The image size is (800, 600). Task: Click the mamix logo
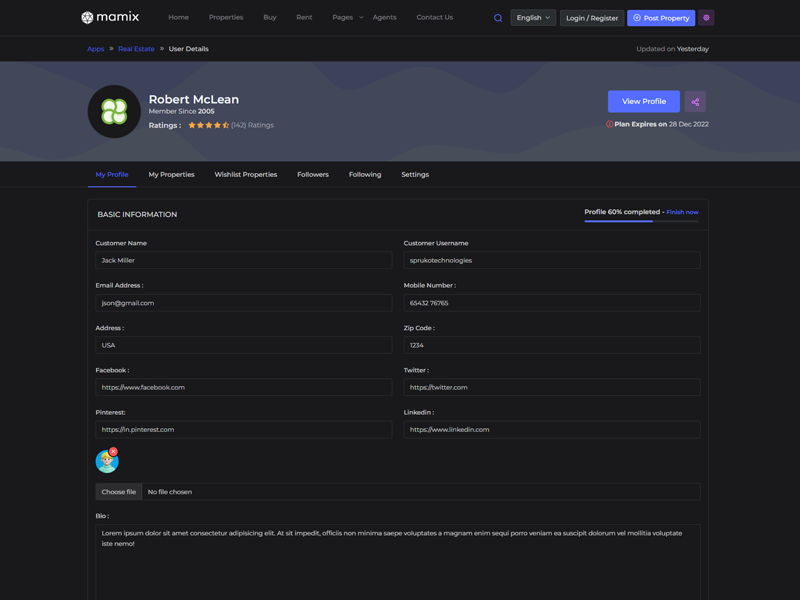[x=110, y=17]
